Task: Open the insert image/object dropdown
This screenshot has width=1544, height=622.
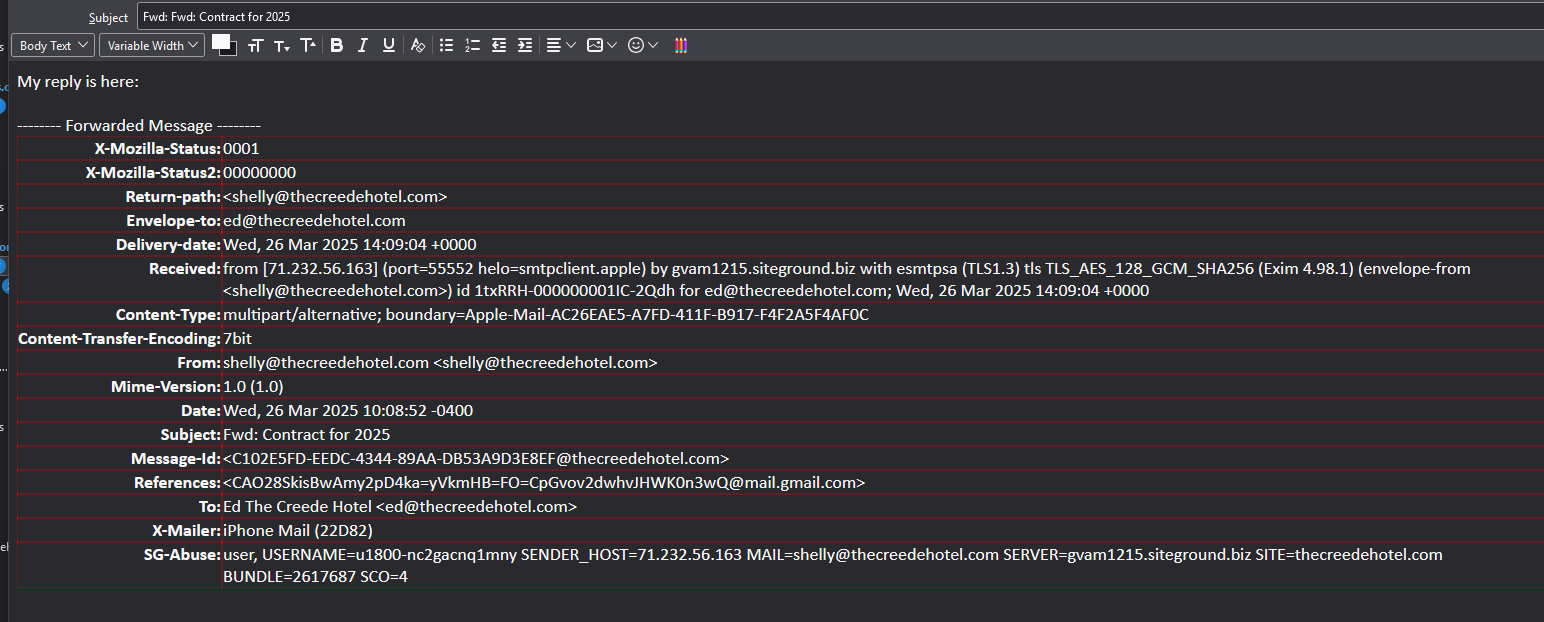Action: point(602,45)
